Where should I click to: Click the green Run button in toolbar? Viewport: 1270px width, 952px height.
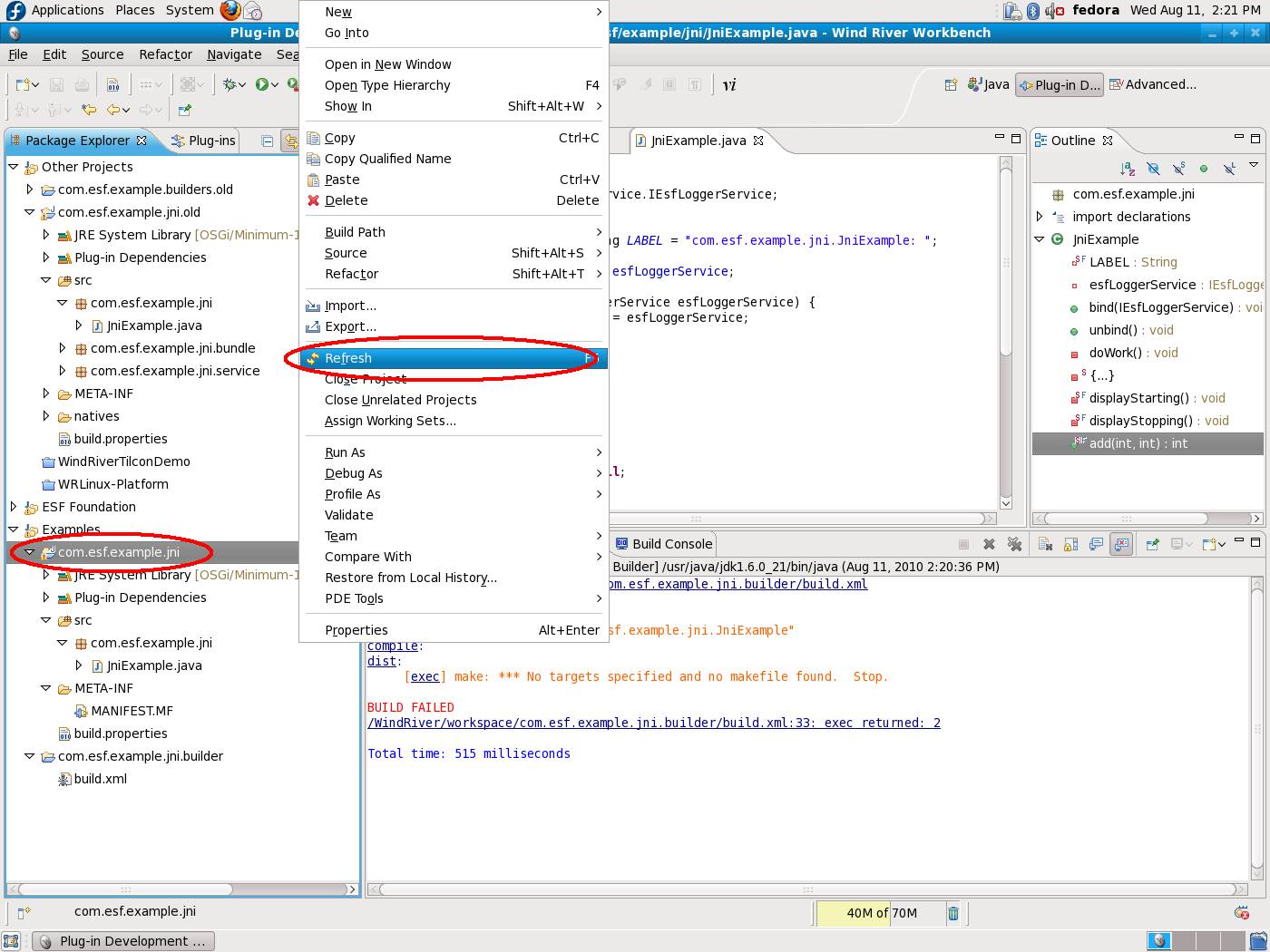(261, 84)
